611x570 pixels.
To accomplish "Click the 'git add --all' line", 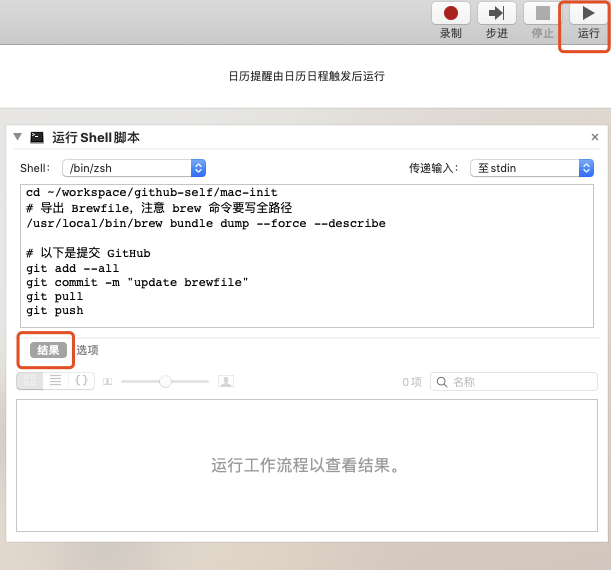I will [x=72, y=268].
